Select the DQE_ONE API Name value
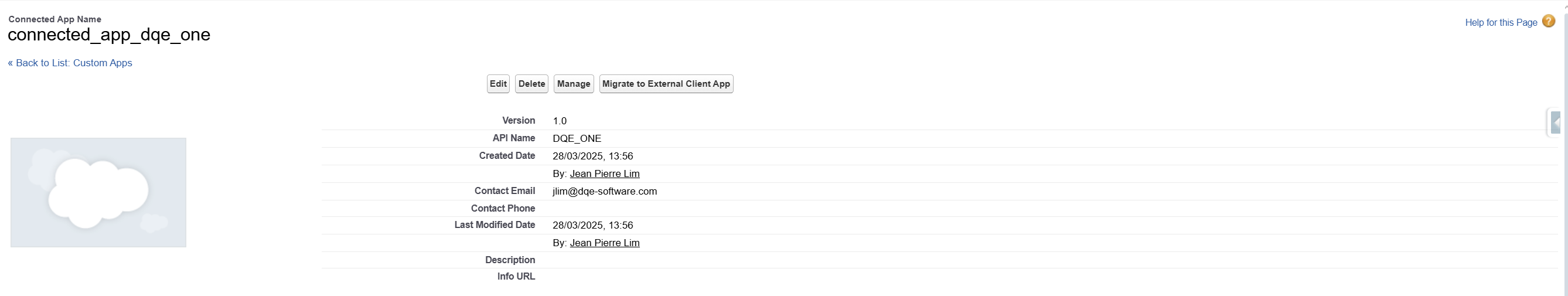This screenshot has width=1568, height=296. pyautogui.click(x=577, y=138)
